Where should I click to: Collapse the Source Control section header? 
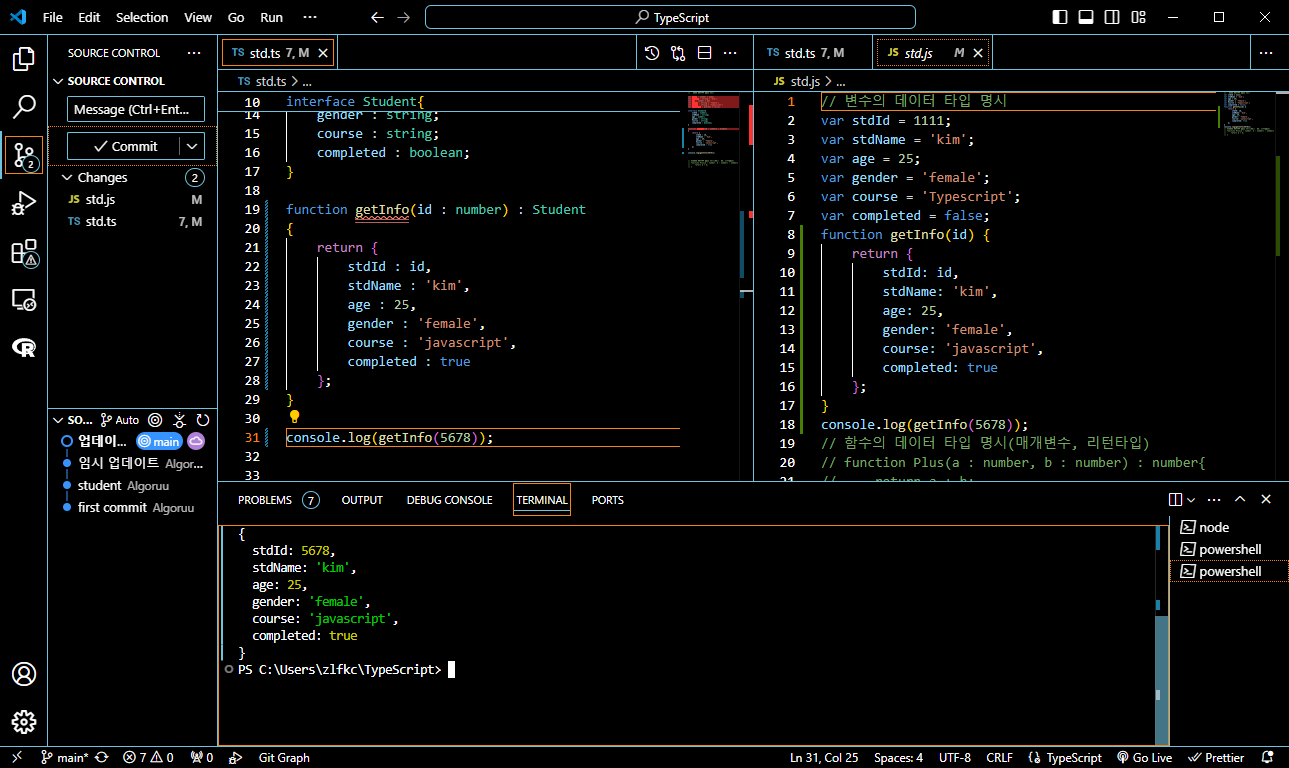(x=58, y=81)
